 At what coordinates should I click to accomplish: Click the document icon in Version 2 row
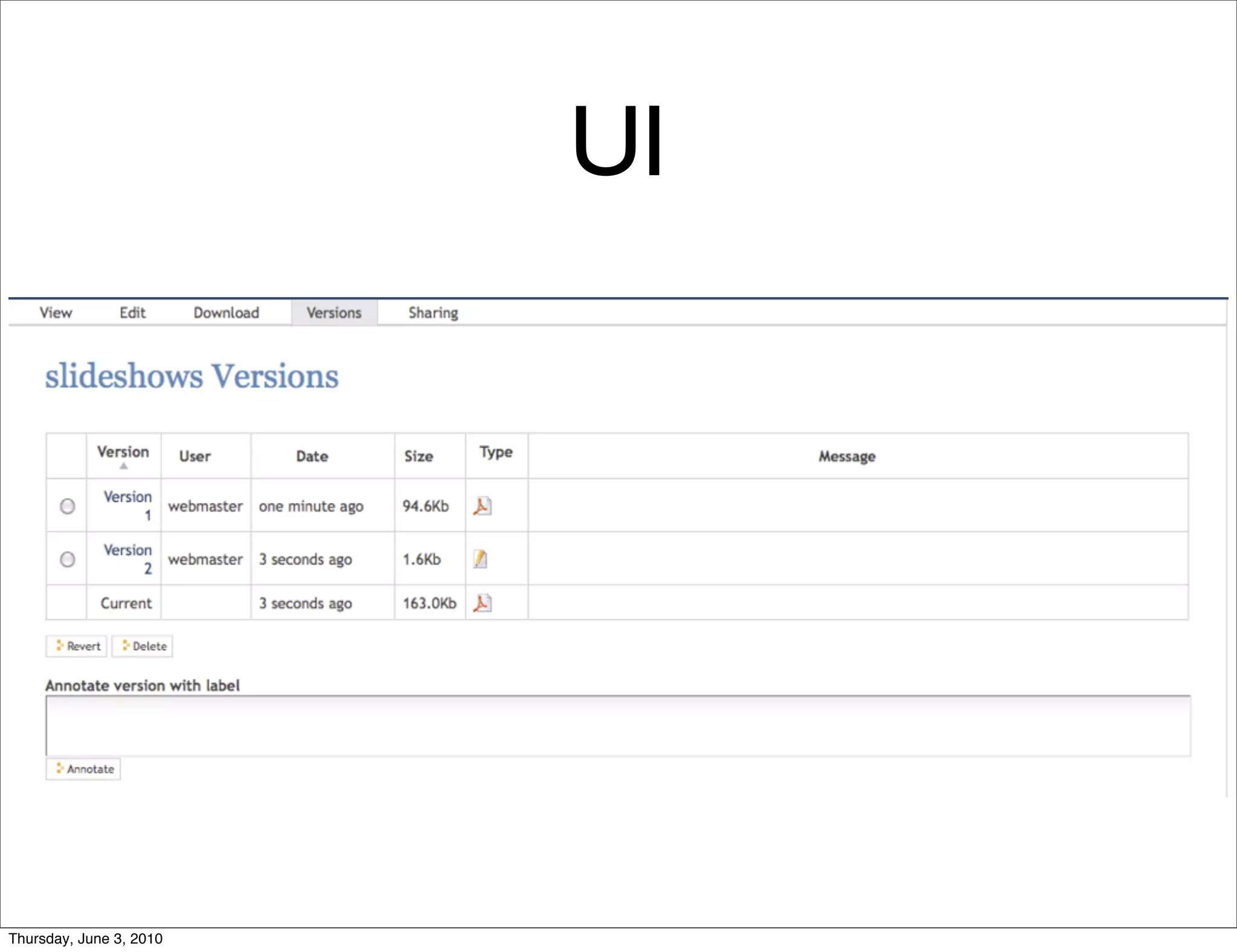[x=480, y=559]
